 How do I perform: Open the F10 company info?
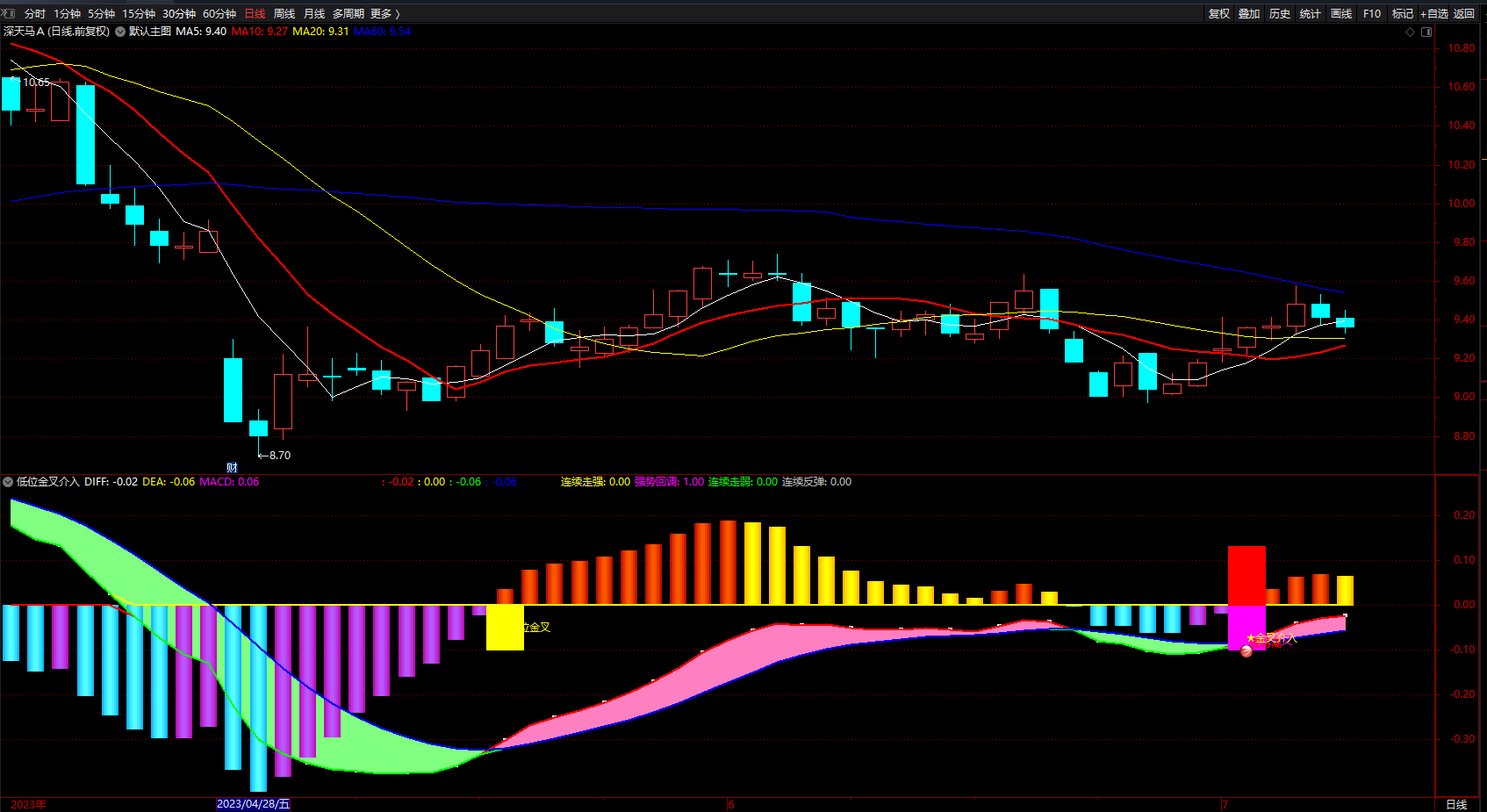click(x=1372, y=13)
